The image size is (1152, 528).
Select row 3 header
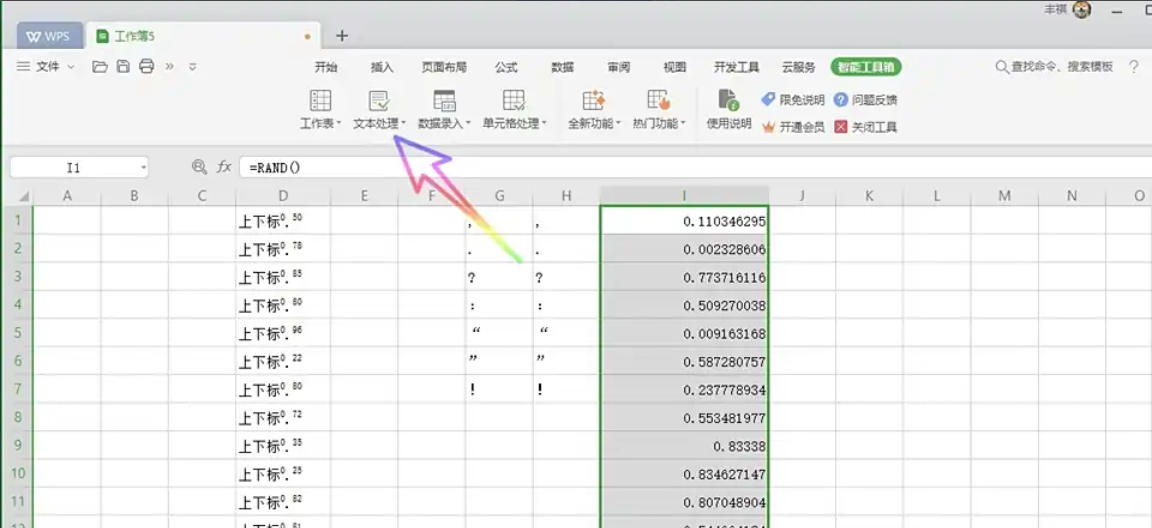(x=18, y=277)
